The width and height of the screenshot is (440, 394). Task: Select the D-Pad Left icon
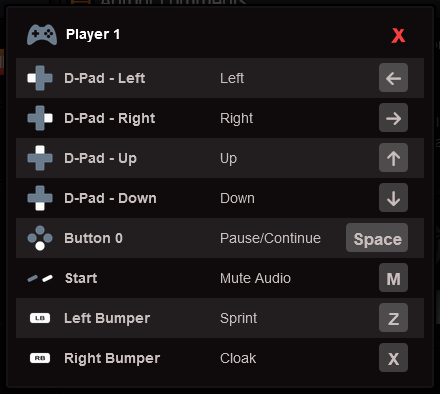point(40,78)
